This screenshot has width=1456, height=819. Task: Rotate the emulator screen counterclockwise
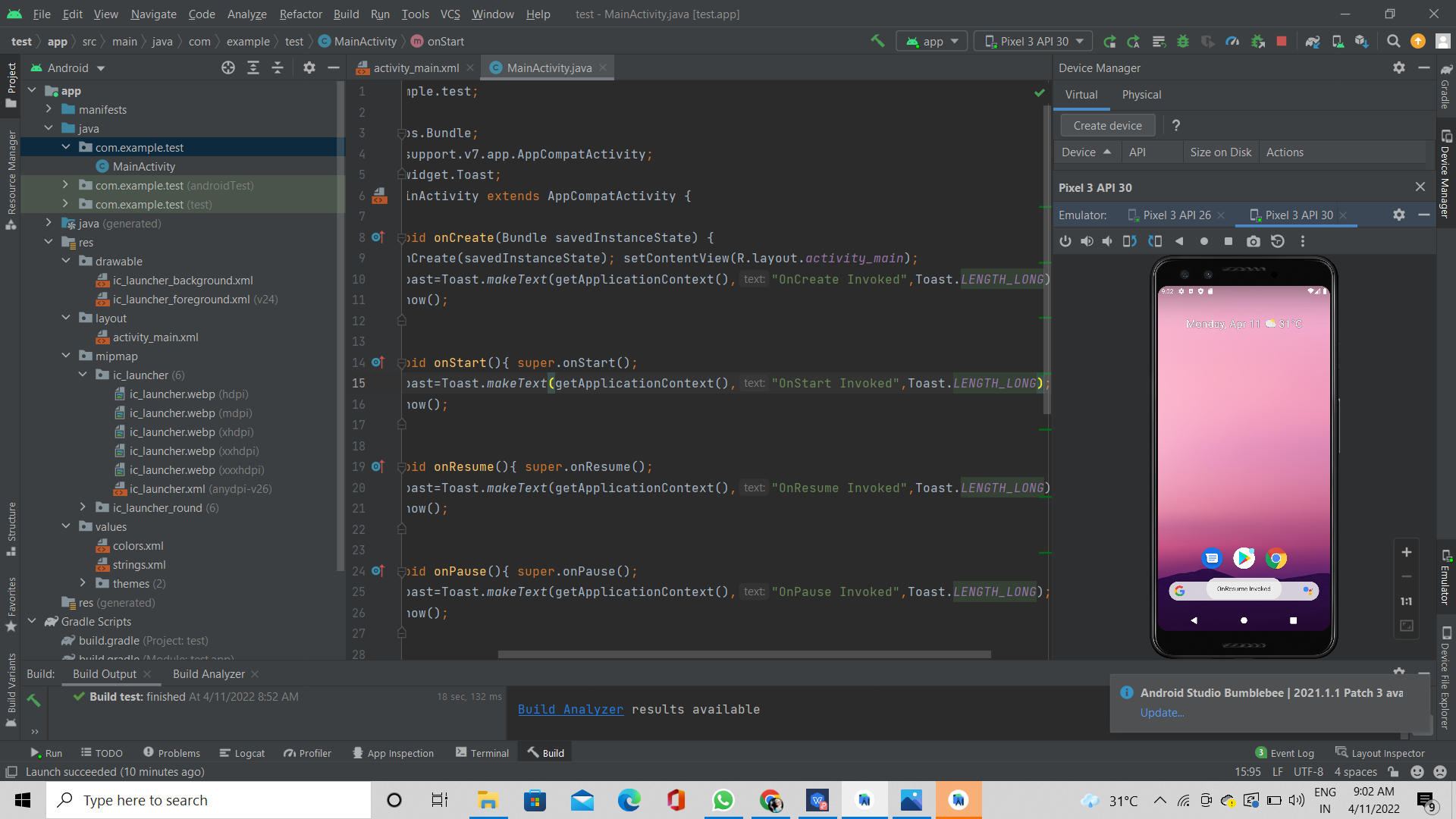pyautogui.click(x=1129, y=241)
